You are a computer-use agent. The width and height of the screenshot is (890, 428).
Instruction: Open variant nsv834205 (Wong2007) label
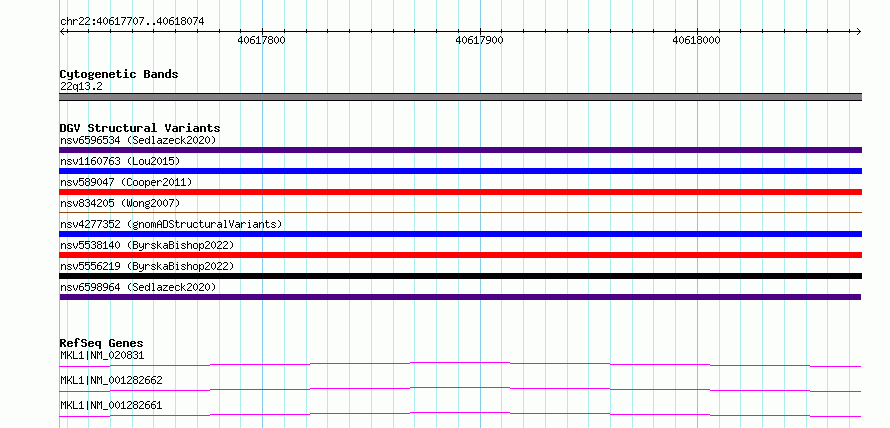click(x=120, y=203)
